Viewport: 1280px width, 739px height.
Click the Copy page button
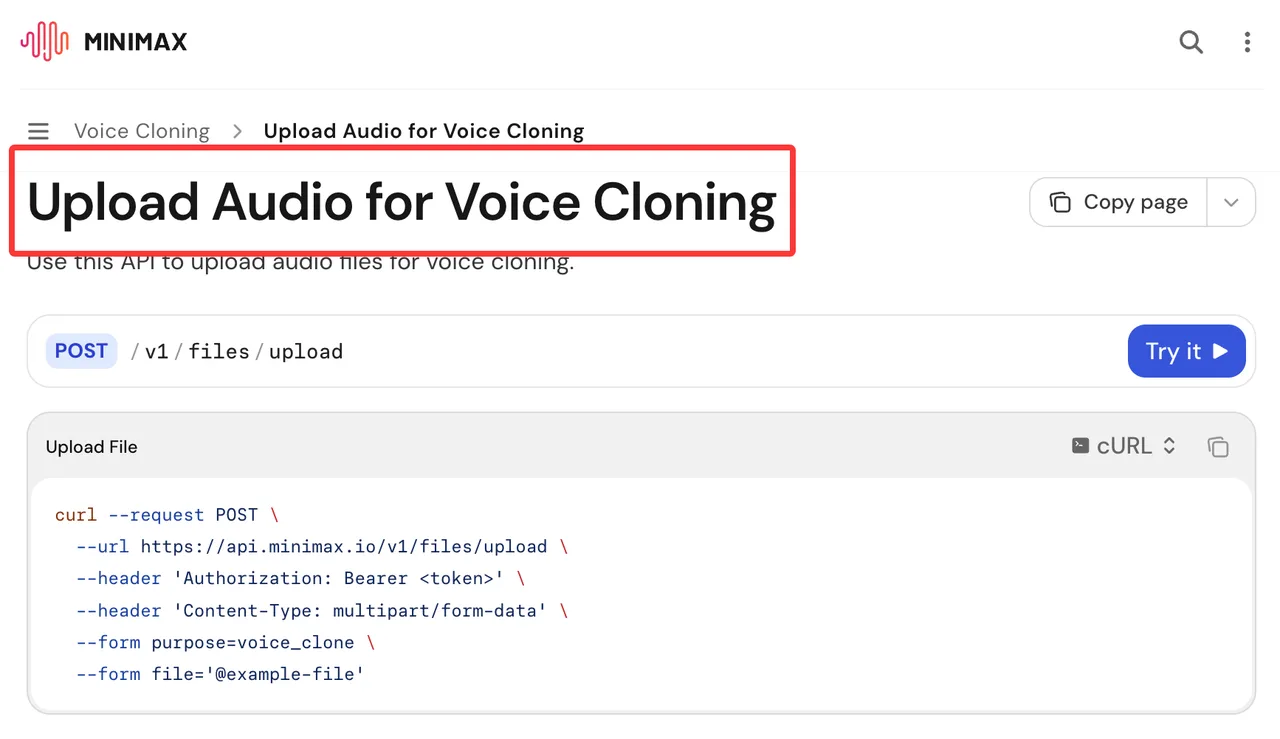[1119, 202]
